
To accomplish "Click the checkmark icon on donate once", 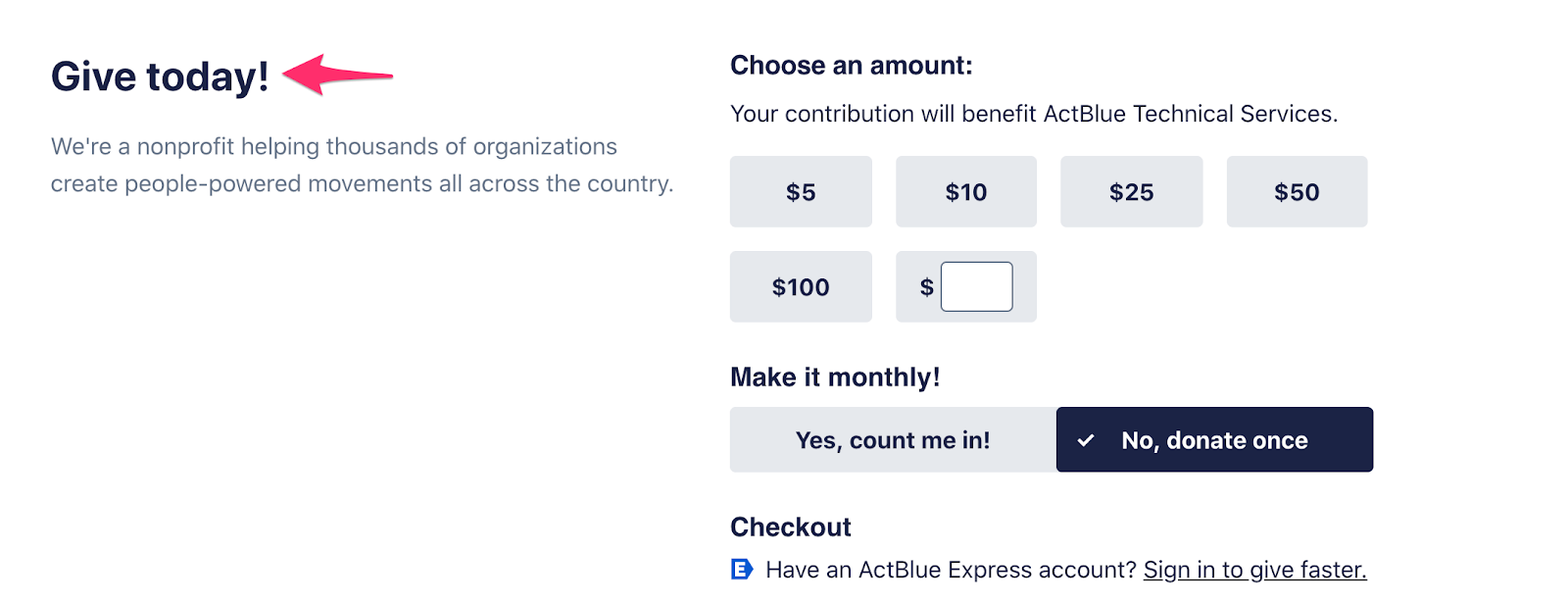I will tap(1085, 440).
